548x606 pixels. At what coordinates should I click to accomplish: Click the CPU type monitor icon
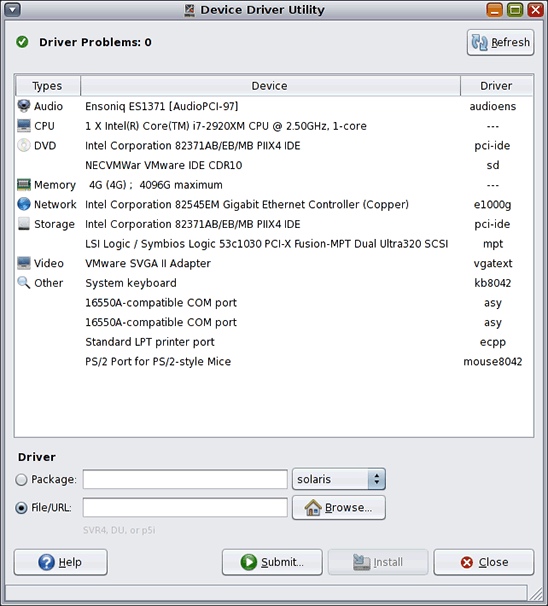(x=24, y=126)
